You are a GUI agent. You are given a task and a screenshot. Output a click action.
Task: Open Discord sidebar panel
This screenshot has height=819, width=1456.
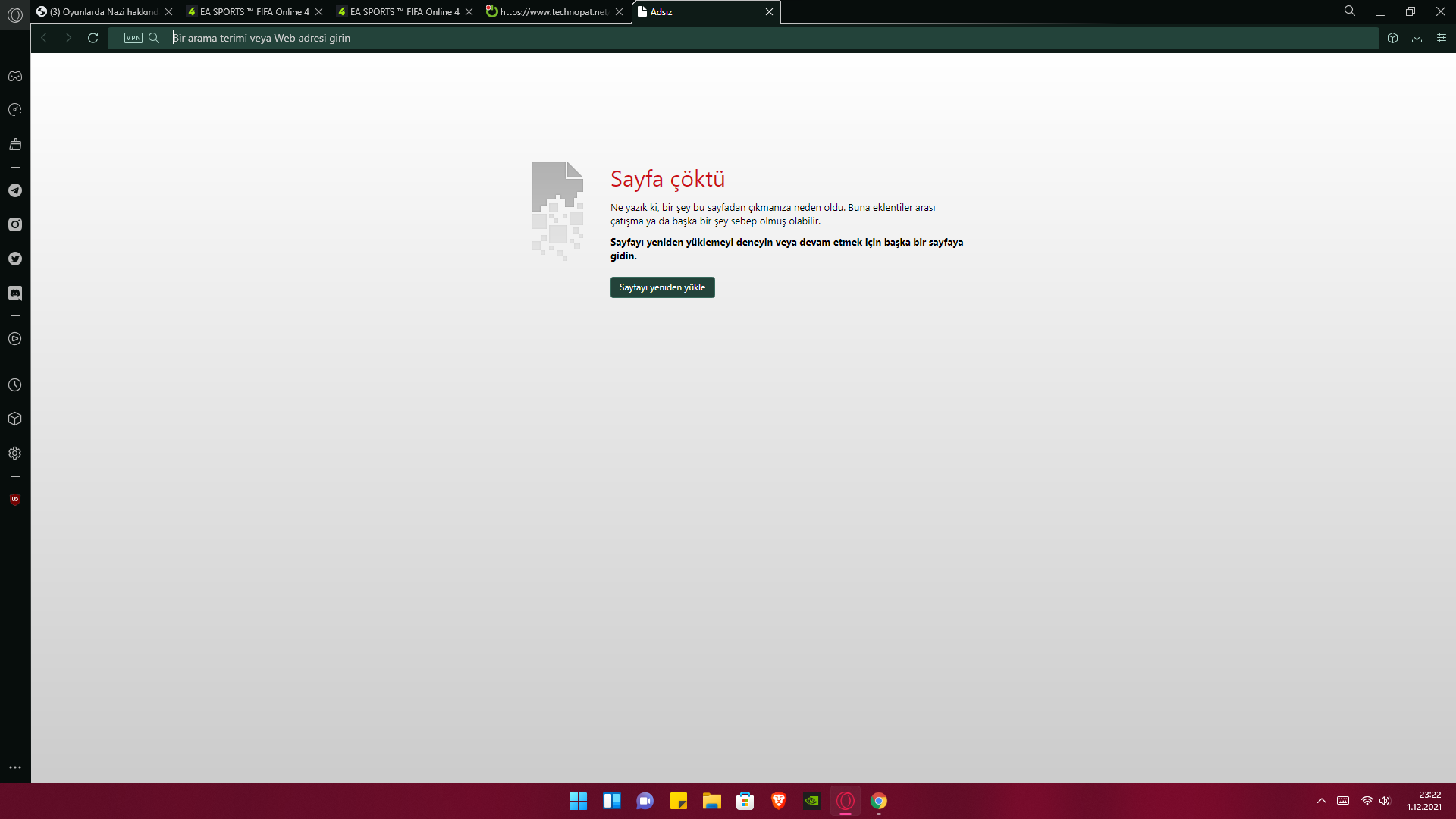(15, 293)
